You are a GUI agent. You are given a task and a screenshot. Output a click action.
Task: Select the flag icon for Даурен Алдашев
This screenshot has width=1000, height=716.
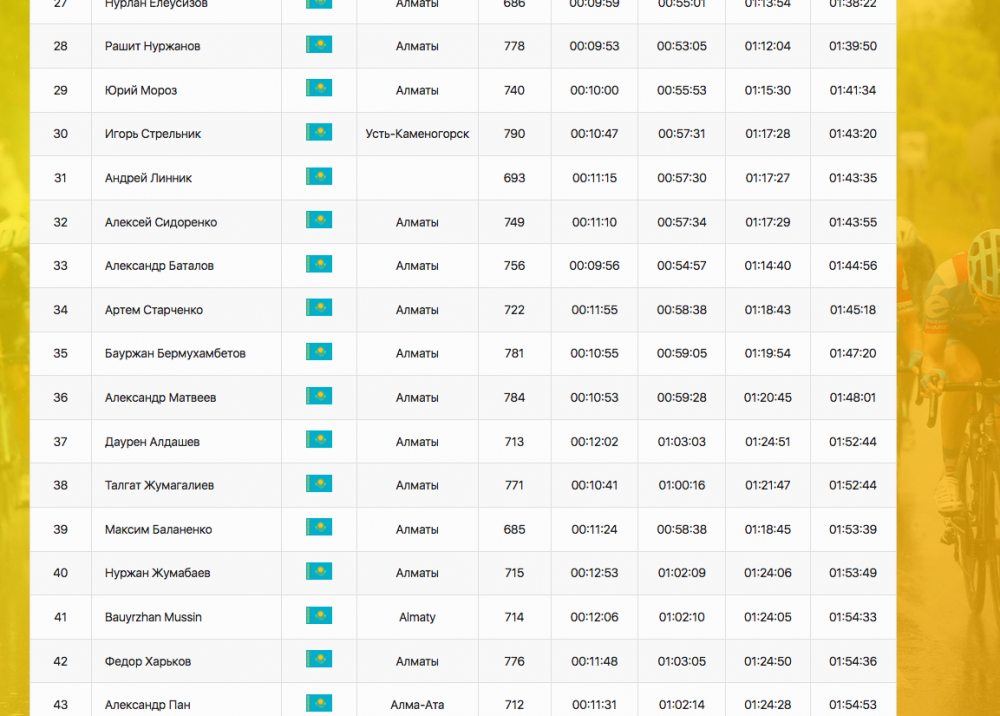[x=319, y=441]
